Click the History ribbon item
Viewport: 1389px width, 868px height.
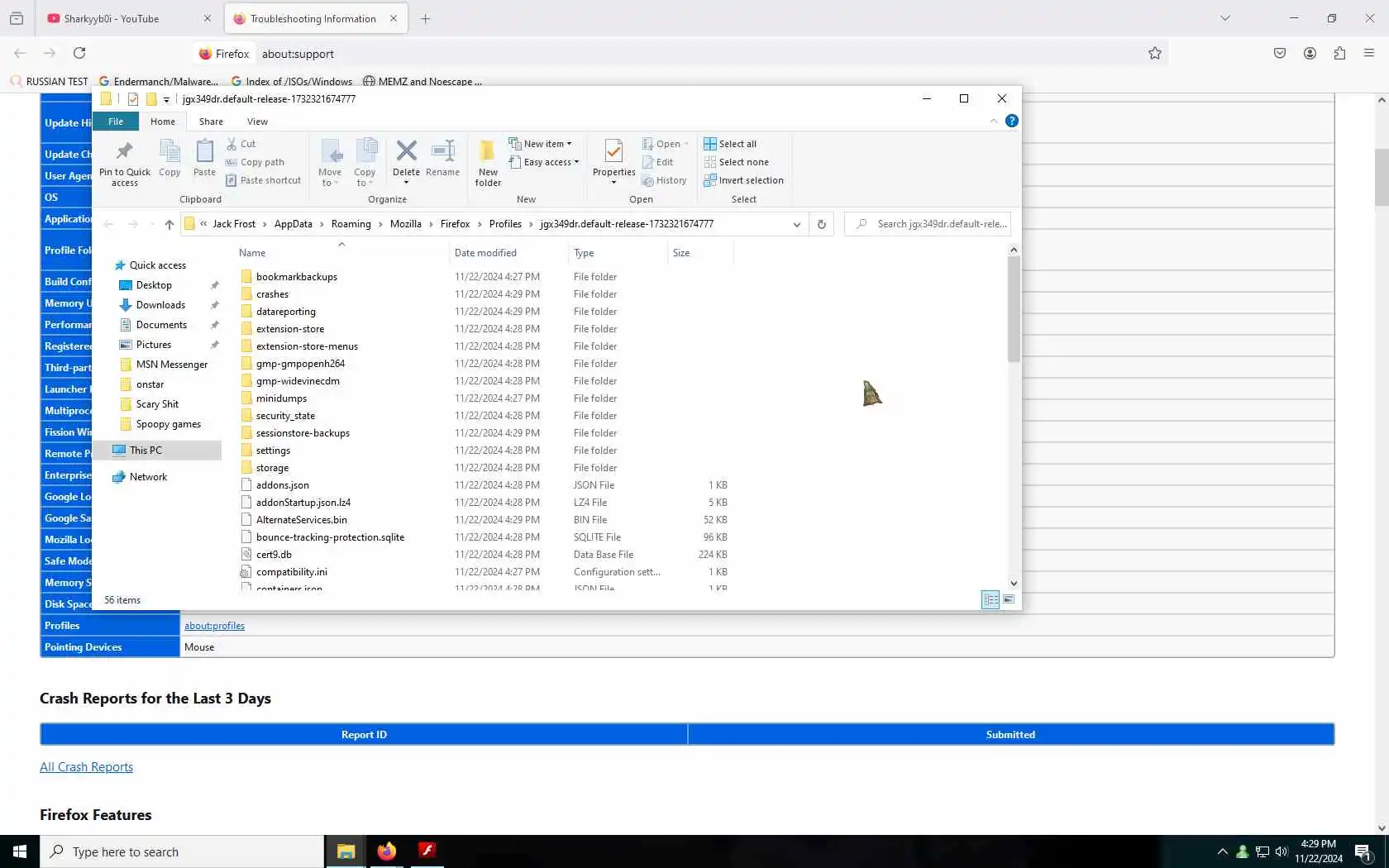coord(665,180)
